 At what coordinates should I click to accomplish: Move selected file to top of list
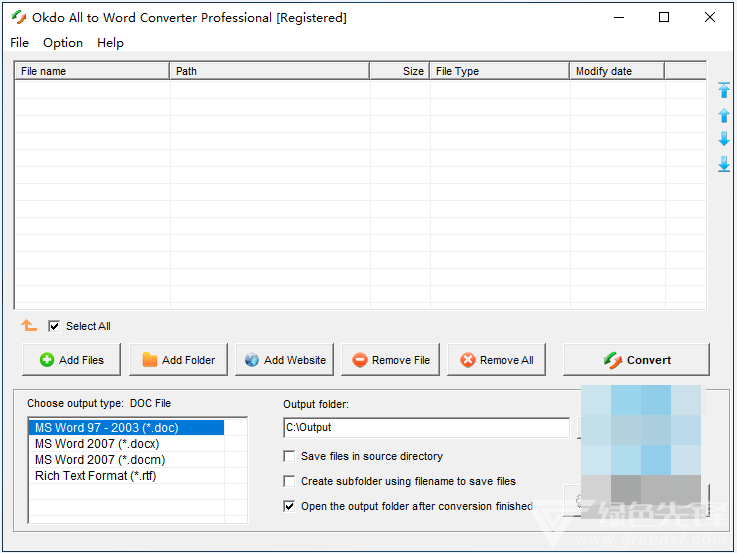724,90
